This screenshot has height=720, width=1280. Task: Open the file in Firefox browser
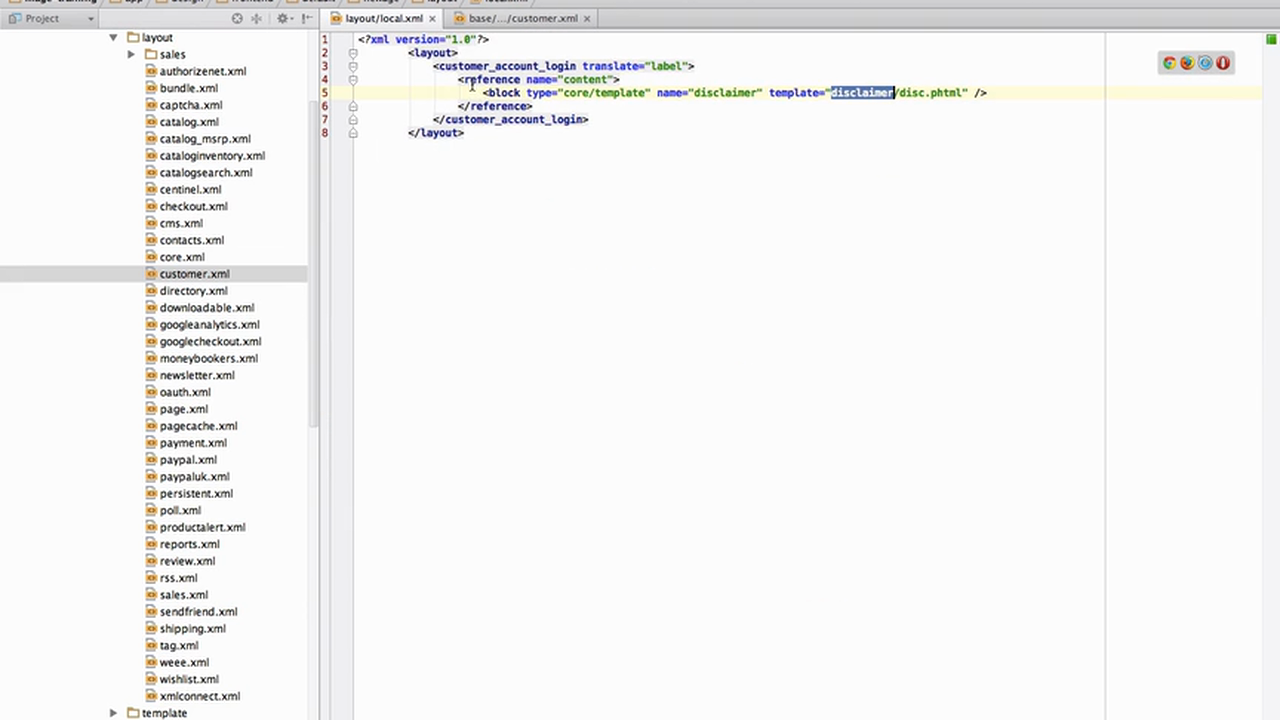(x=1187, y=62)
